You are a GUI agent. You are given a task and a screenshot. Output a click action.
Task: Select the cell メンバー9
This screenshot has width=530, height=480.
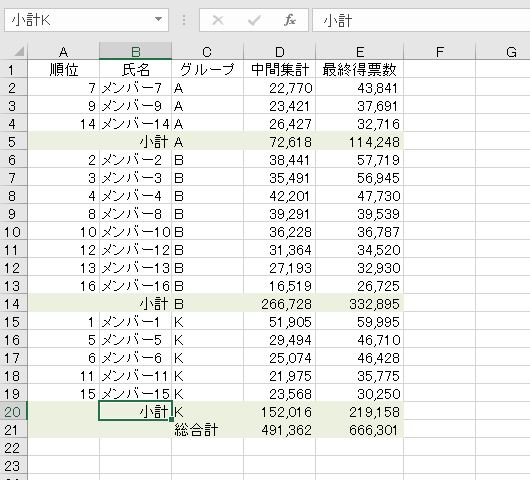click(136, 106)
